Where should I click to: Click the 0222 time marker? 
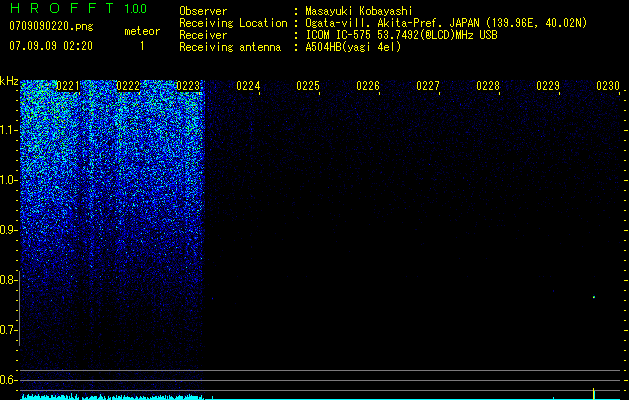point(128,86)
